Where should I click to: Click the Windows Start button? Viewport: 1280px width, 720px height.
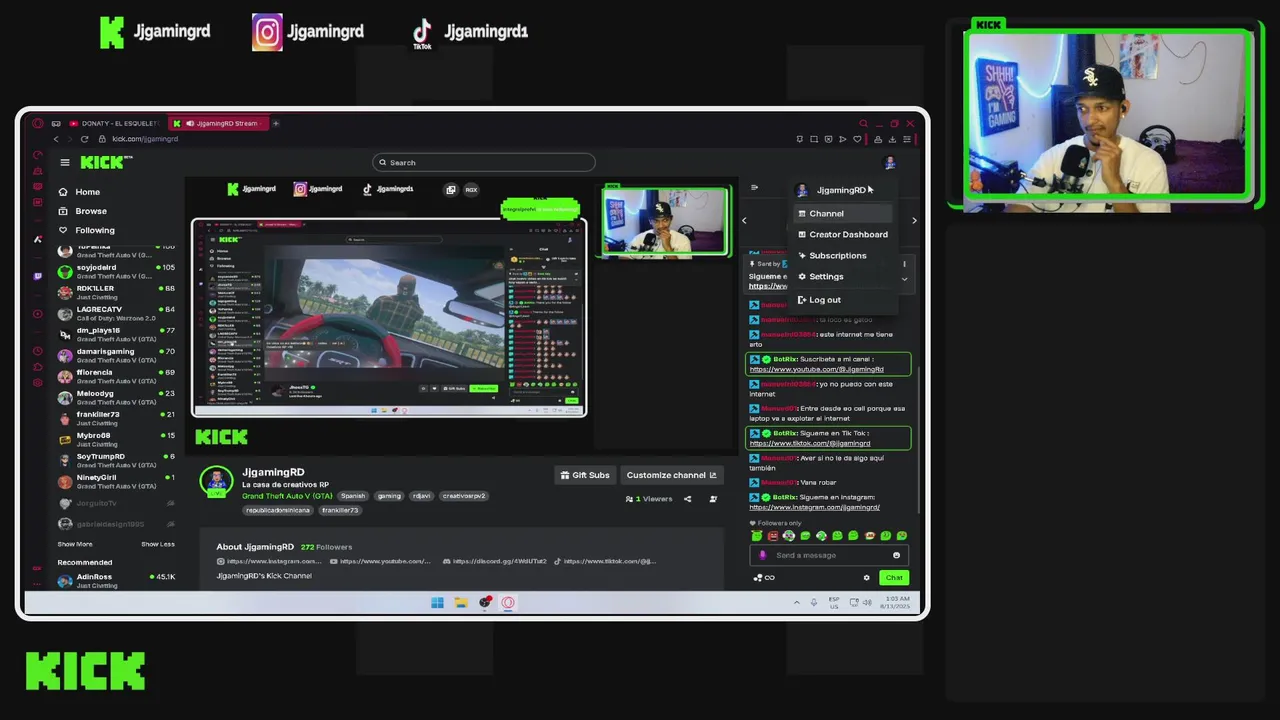coord(437,602)
